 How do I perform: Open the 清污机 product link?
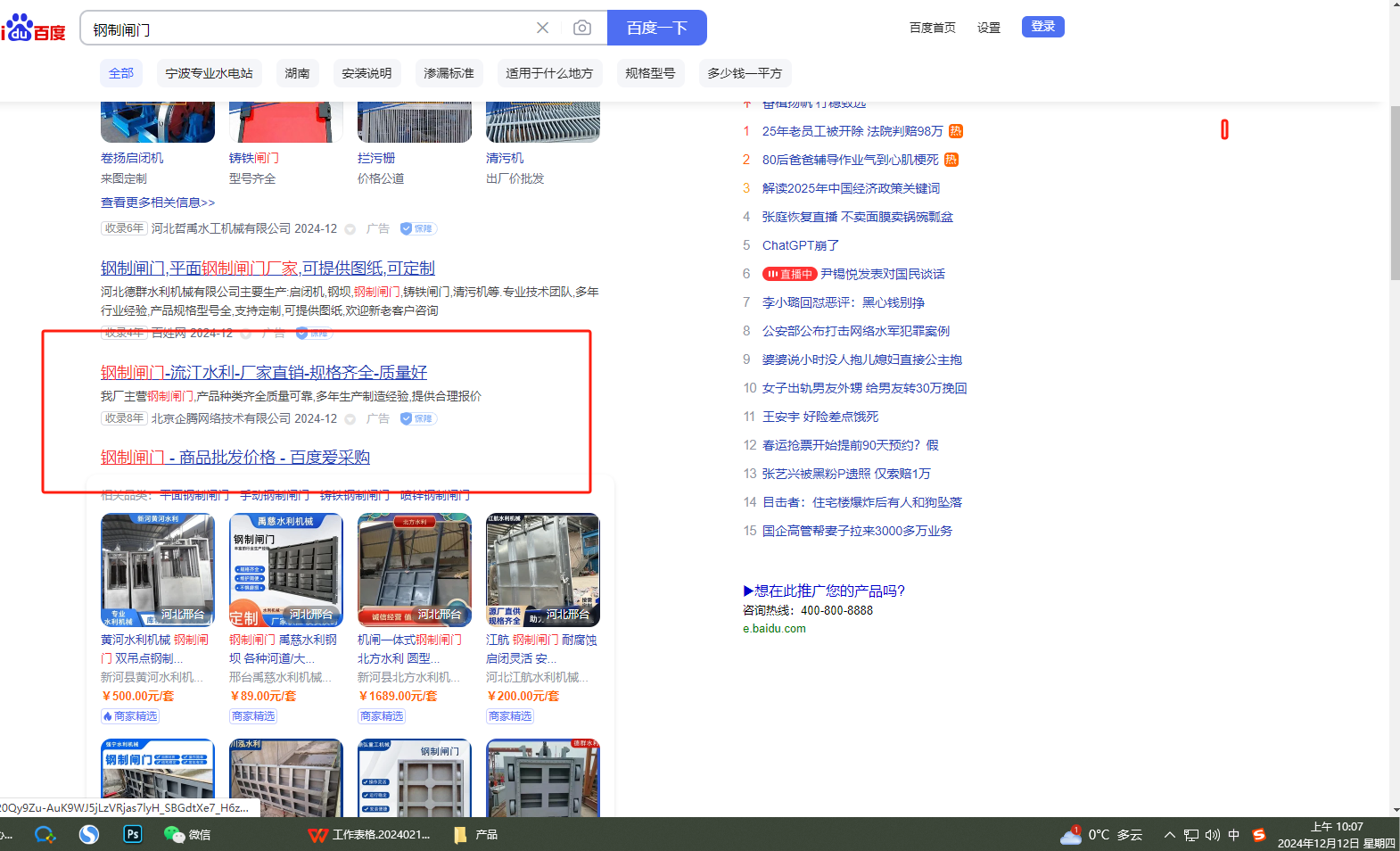pyautogui.click(x=505, y=158)
